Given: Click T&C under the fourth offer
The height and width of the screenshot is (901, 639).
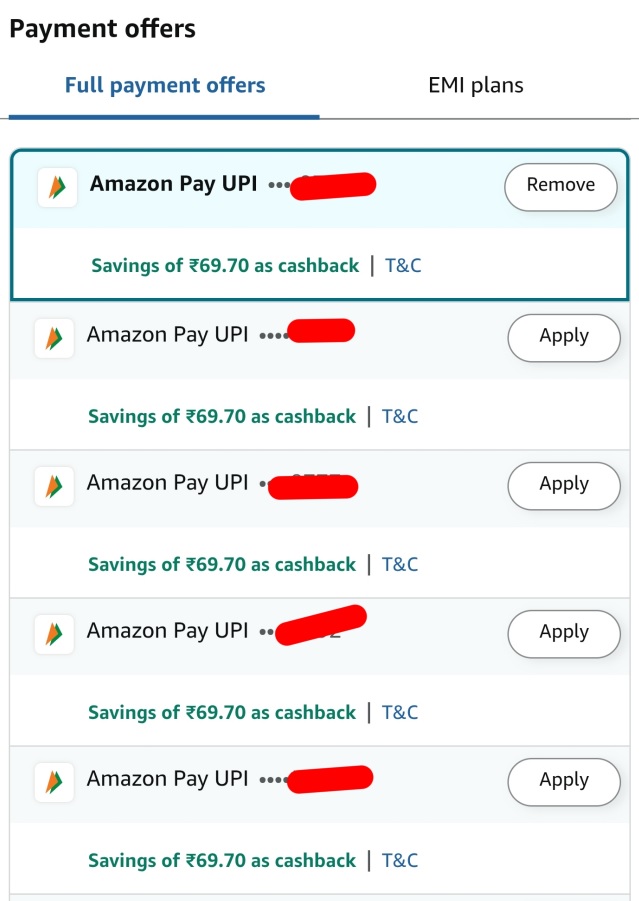Looking at the screenshot, I should [x=401, y=712].
